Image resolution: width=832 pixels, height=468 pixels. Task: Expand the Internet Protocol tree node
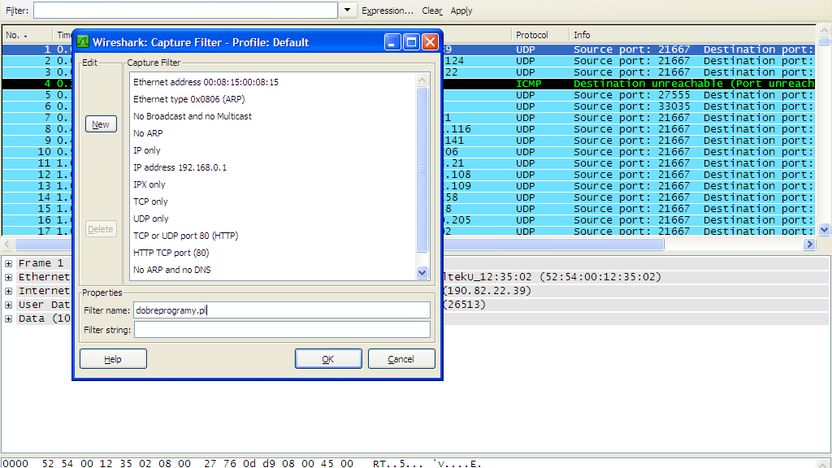tap(8, 291)
